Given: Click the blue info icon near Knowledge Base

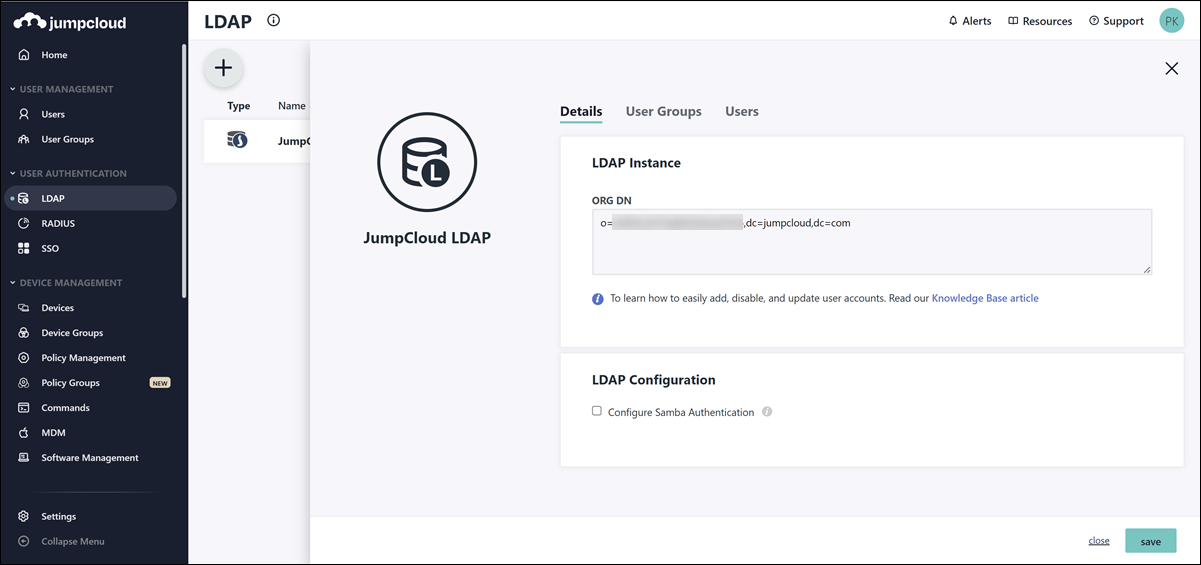Looking at the screenshot, I should [598, 298].
